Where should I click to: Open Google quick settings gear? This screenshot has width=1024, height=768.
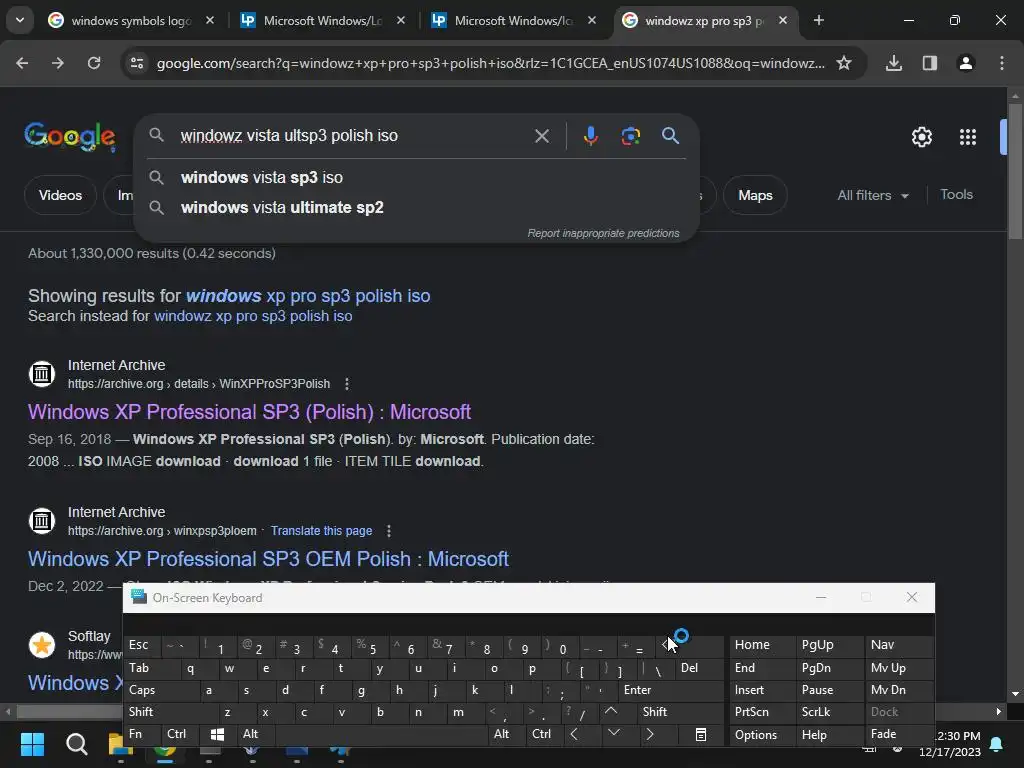click(x=921, y=137)
